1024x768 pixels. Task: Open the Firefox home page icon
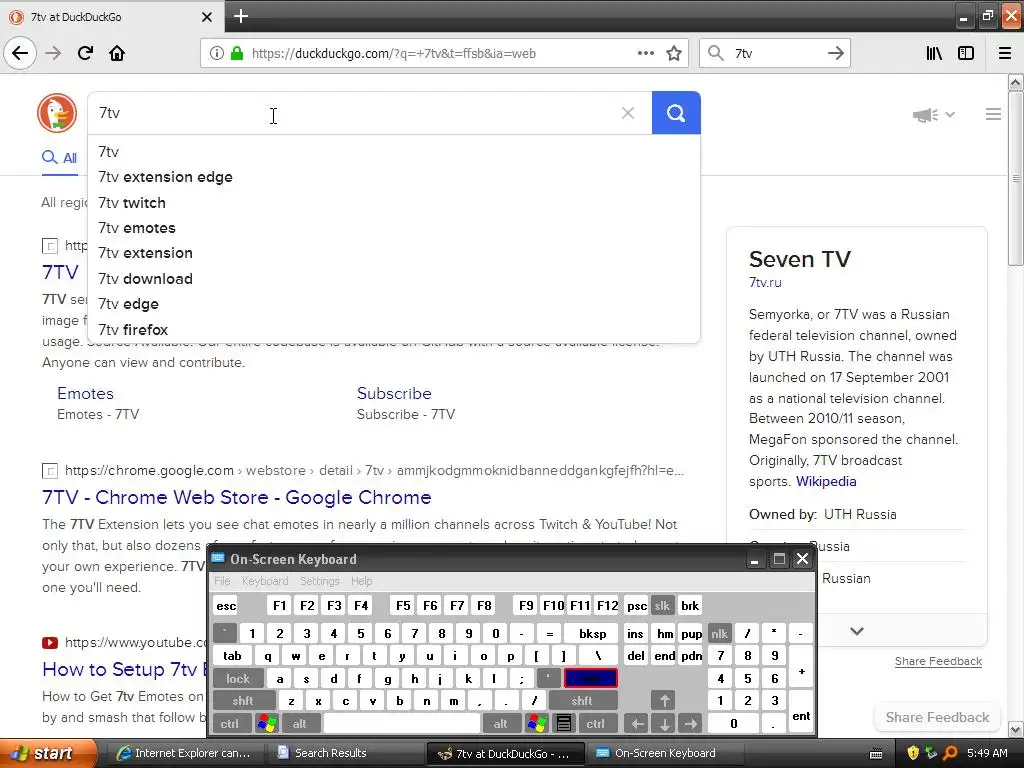[117, 53]
